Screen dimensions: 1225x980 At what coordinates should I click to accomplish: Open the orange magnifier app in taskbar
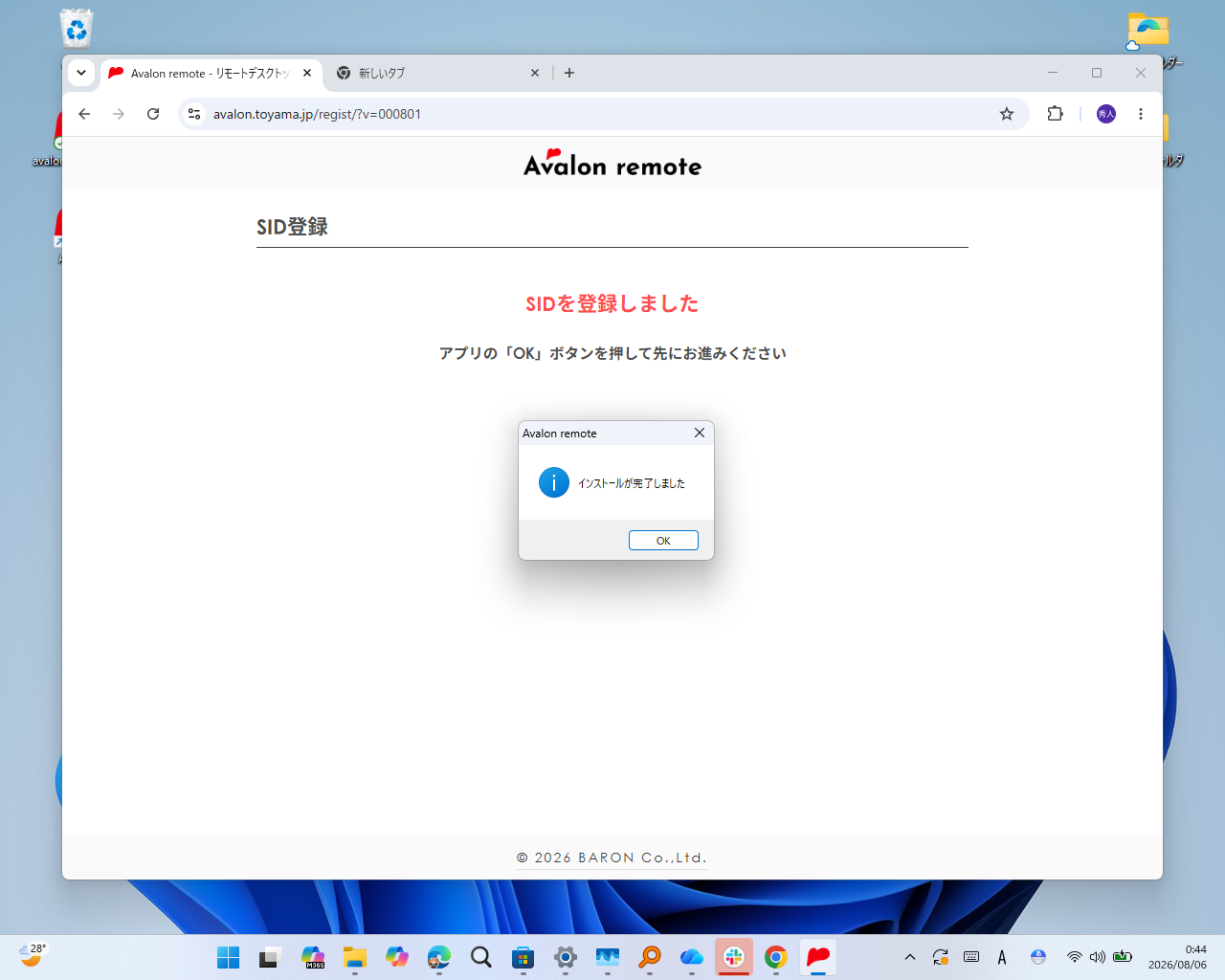[x=650, y=957]
